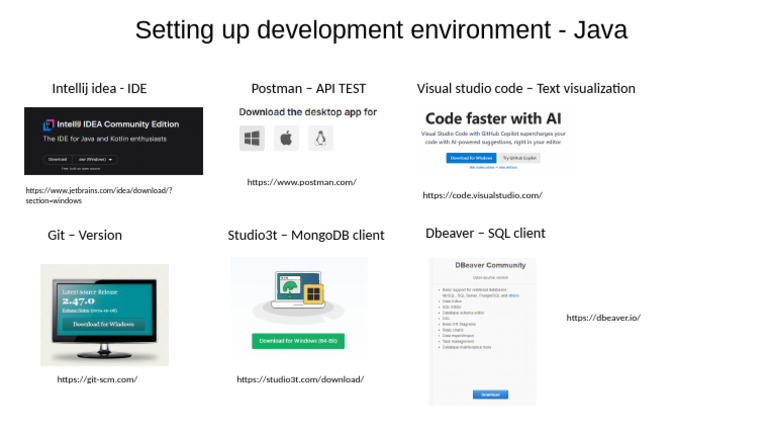Click 'The IDE for Java and Kotlin enthusiasts' text
The width and height of the screenshot is (768, 433).
[105, 139]
